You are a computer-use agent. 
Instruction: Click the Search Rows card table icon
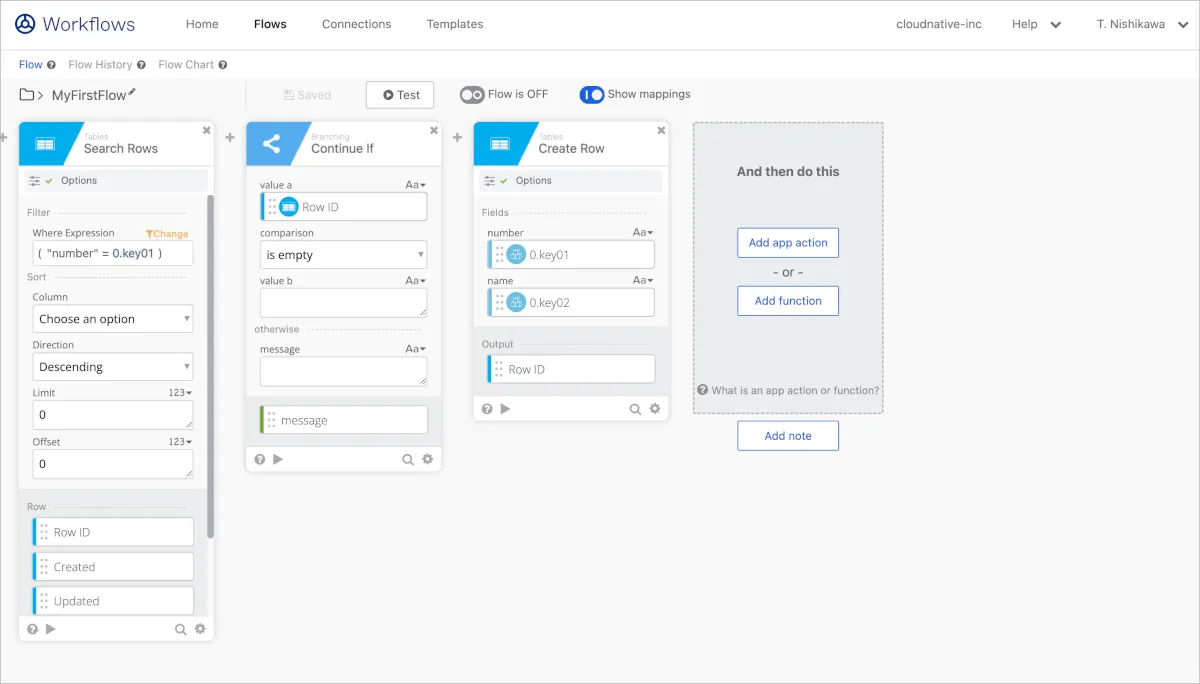tap(45, 144)
